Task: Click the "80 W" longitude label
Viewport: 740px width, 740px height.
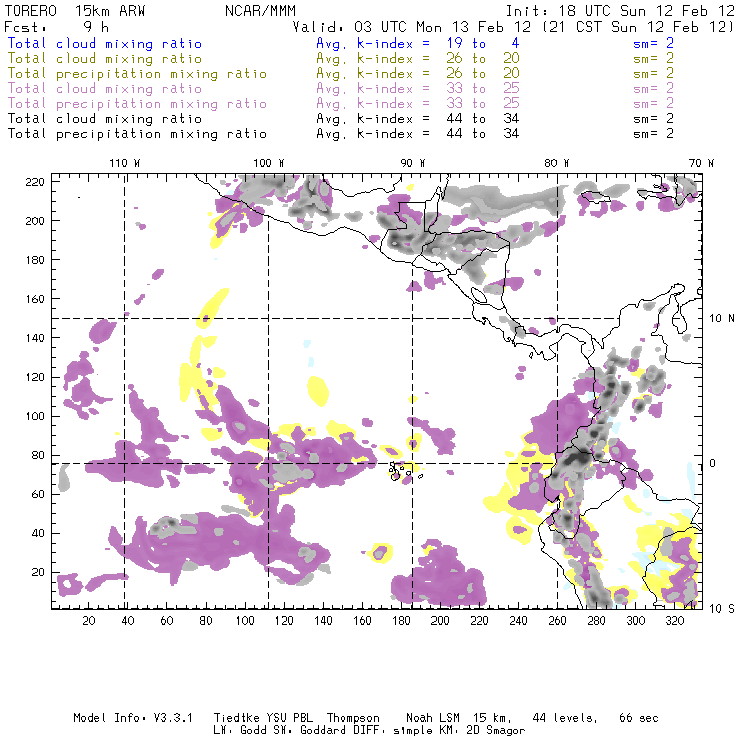Action: [x=557, y=163]
